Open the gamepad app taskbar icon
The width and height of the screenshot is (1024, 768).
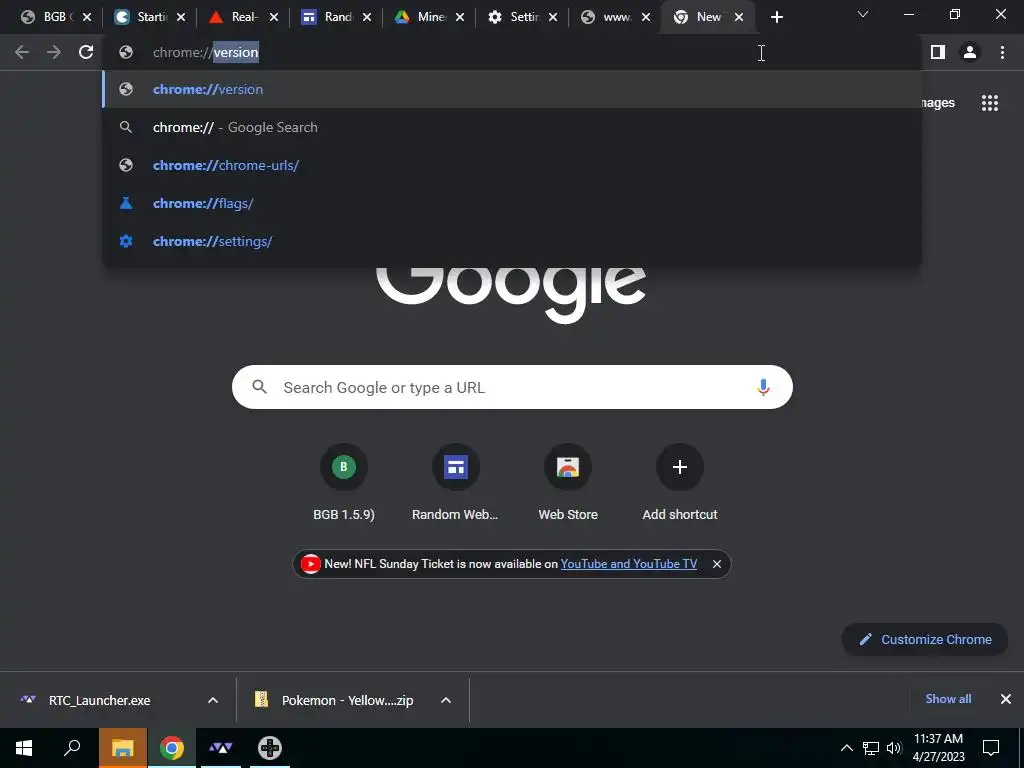click(269, 748)
